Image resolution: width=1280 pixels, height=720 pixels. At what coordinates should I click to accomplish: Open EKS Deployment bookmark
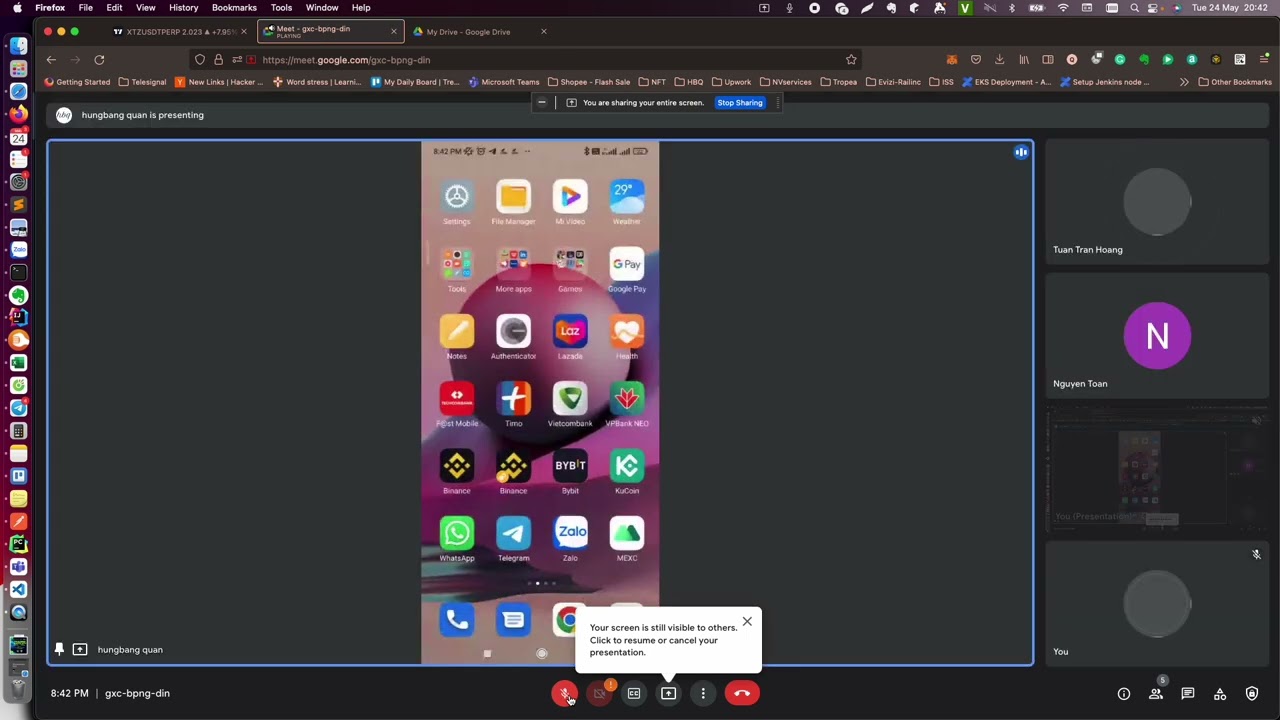tap(1006, 82)
